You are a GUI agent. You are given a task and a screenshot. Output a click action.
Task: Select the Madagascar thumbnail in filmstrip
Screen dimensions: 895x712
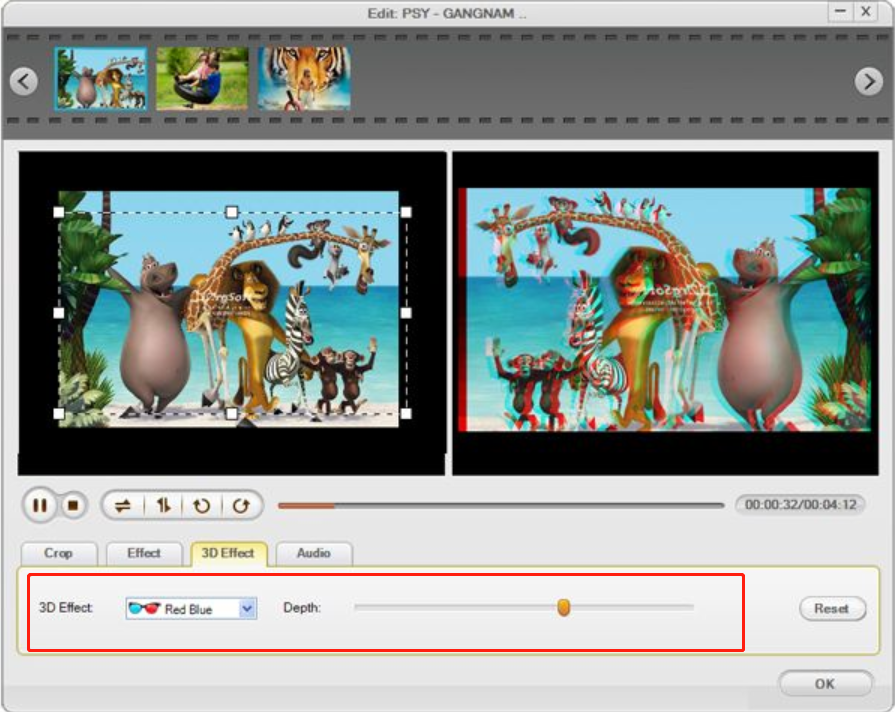pos(100,79)
